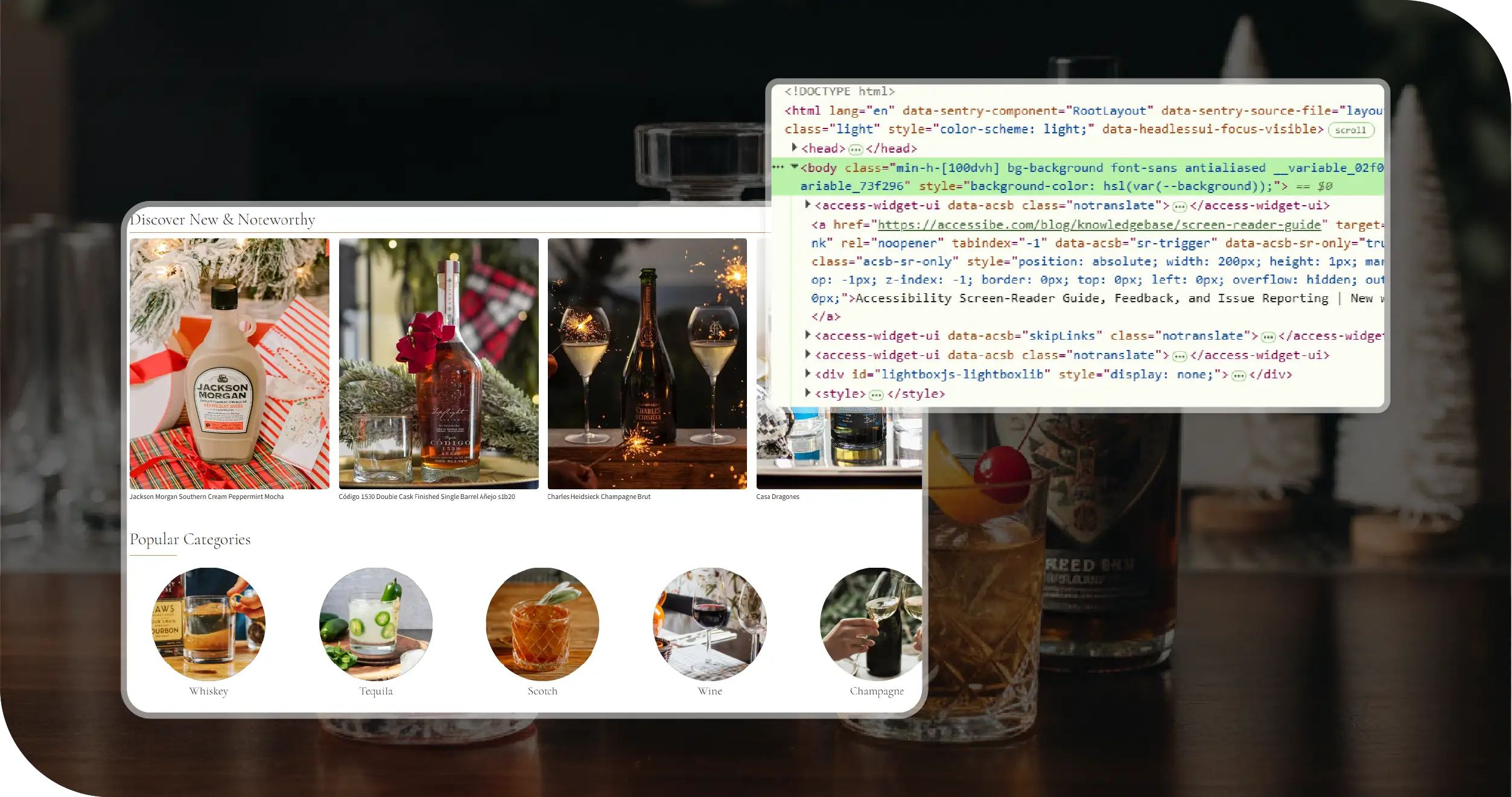Click ellipsis inside the style element
Image resolution: width=1512 pixels, height=797 pixels.
[876, 395]
